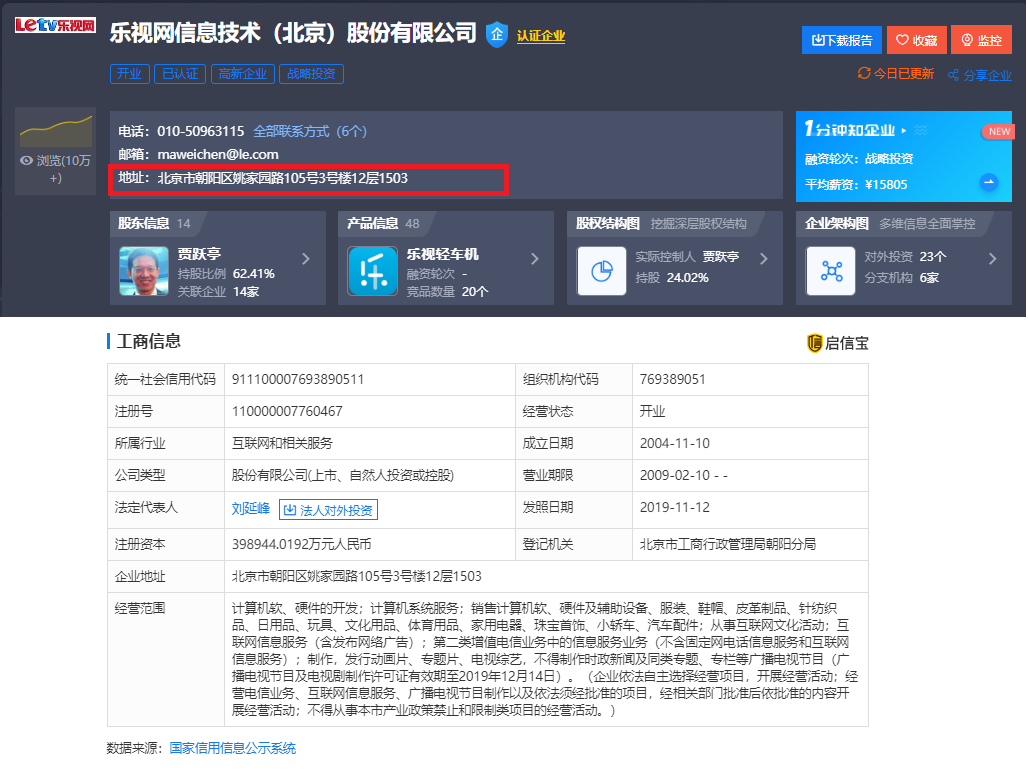The width and height of the screenshot is (1028, 774).
Task: Open the 乐视轻车机 product icon
Action: tap(372, 272)
